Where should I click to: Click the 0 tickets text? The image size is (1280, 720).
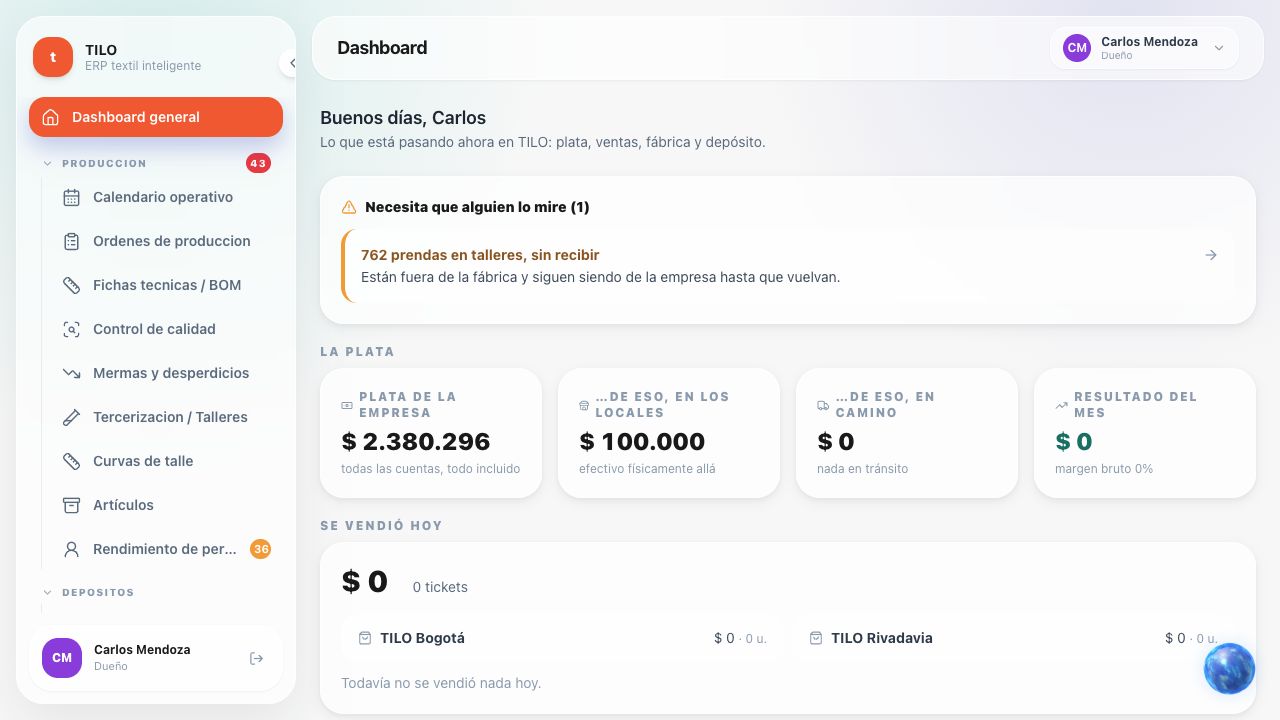pyautogui.click(x=440, y=587)
